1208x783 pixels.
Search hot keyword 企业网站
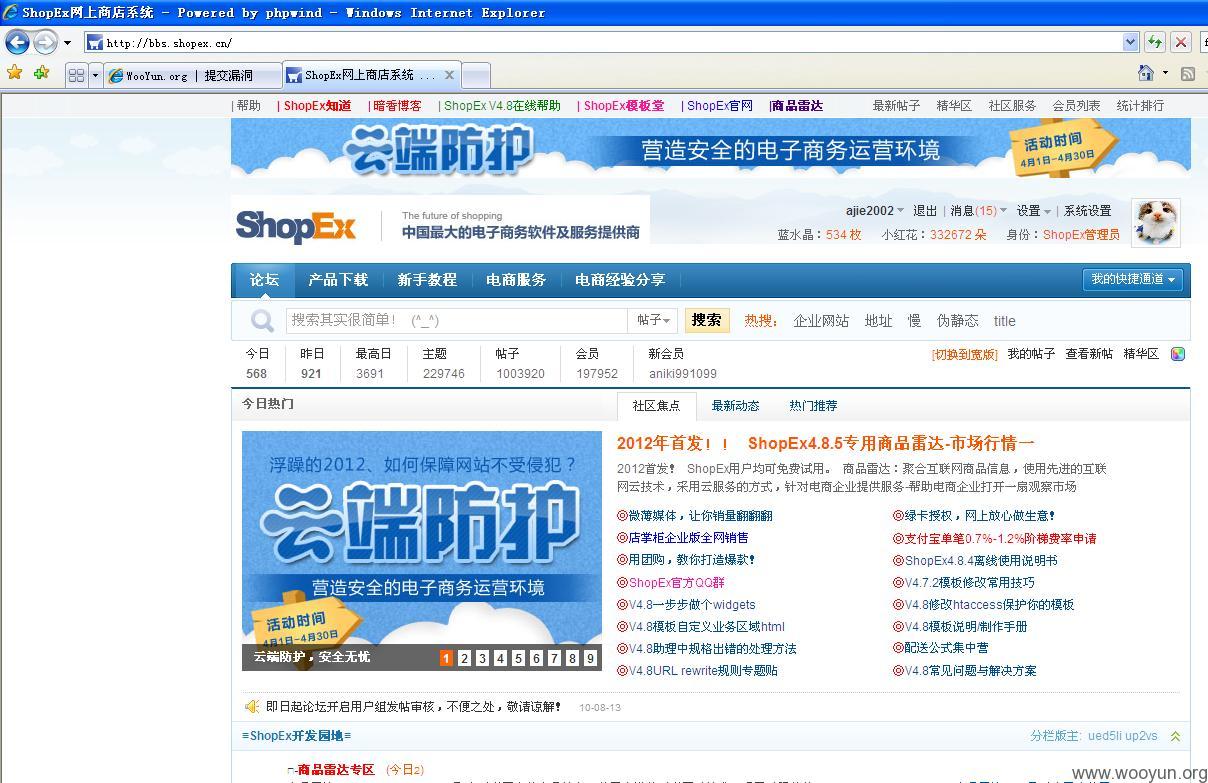tap(821, 321)
